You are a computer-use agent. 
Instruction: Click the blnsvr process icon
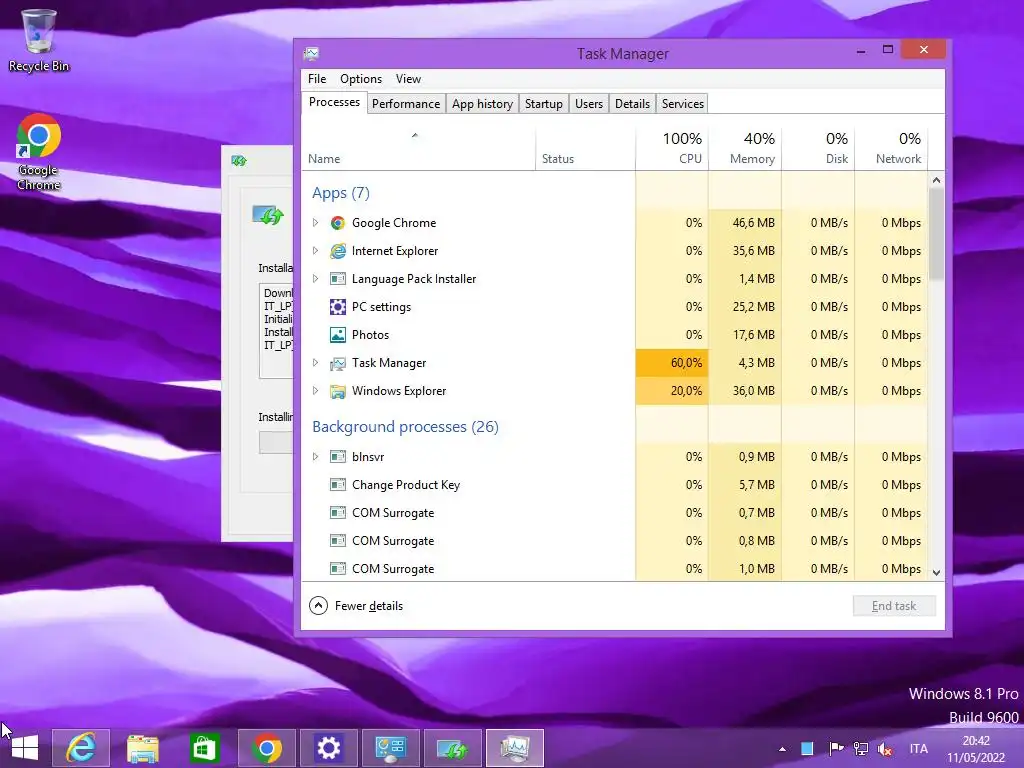pyautogui.click(x=338, y=456)
